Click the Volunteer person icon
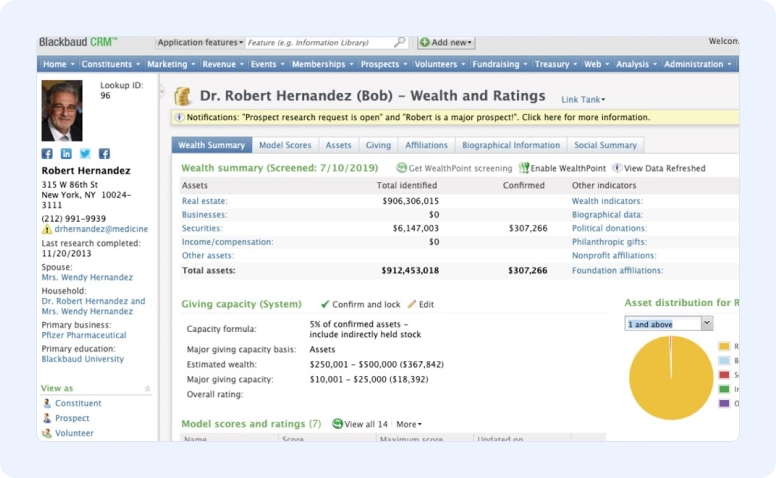 47,433
